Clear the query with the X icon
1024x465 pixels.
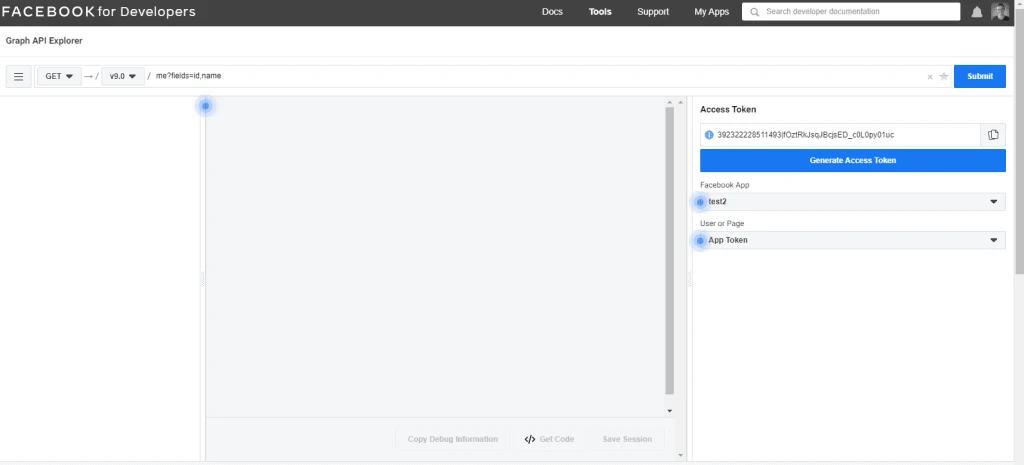point(930,76)
